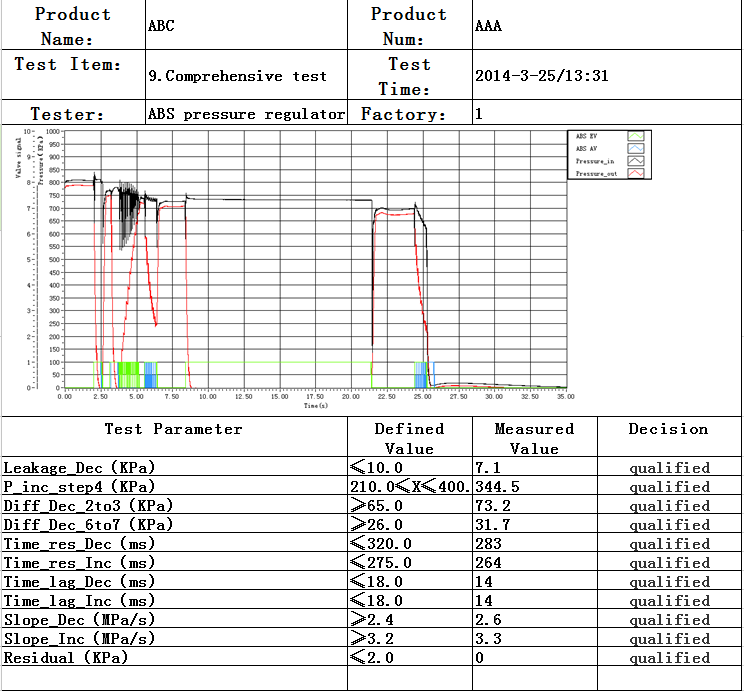The height and width of the screenshot is (691, 744).
Task: Select the ABS EV legend label
Action: [x=587, y=135]
